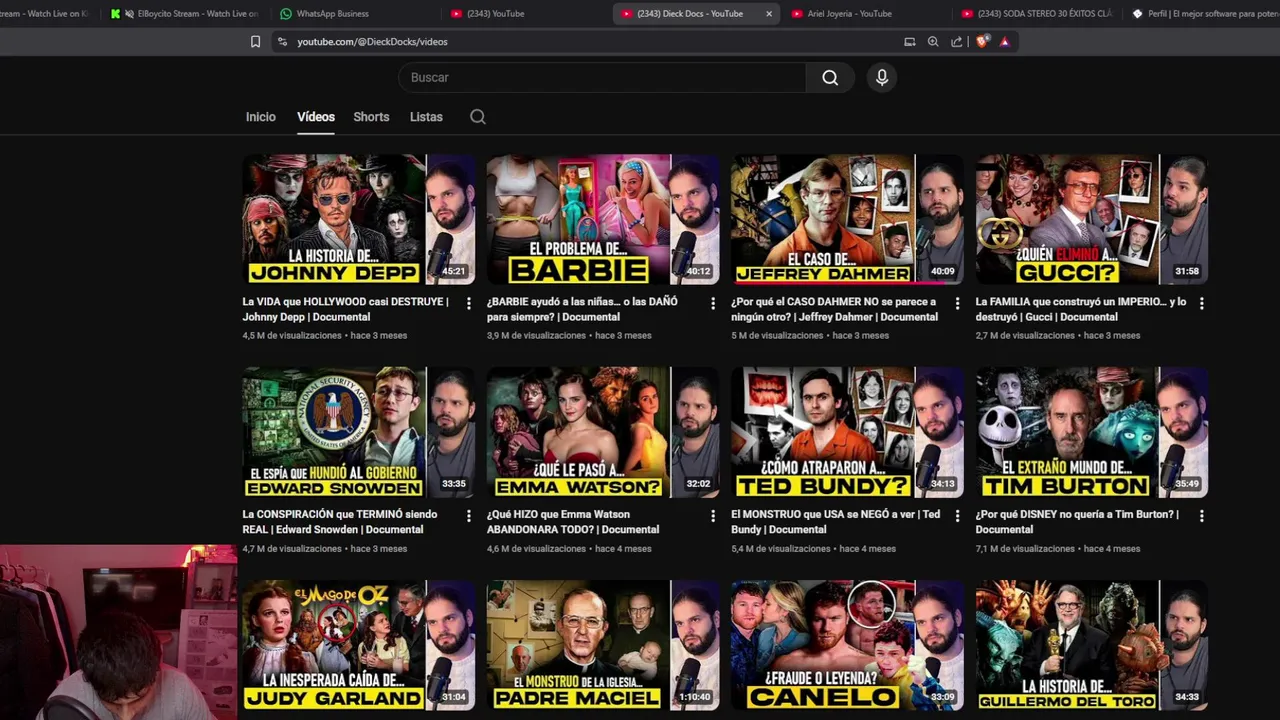Click '5,4 M de visualizaciones' under Ted Bundy
The height and width of the screenshot is (720, 1280).
781,549
